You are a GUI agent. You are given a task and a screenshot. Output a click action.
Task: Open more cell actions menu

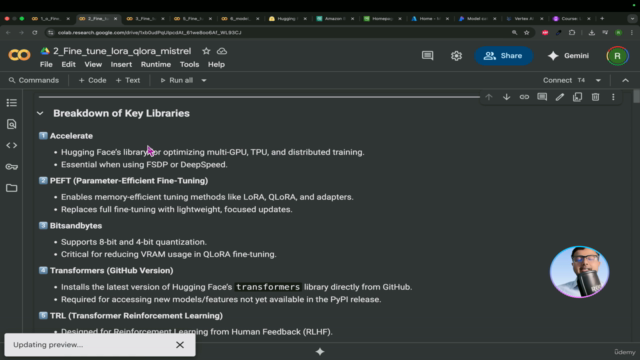tap(613, 97)
